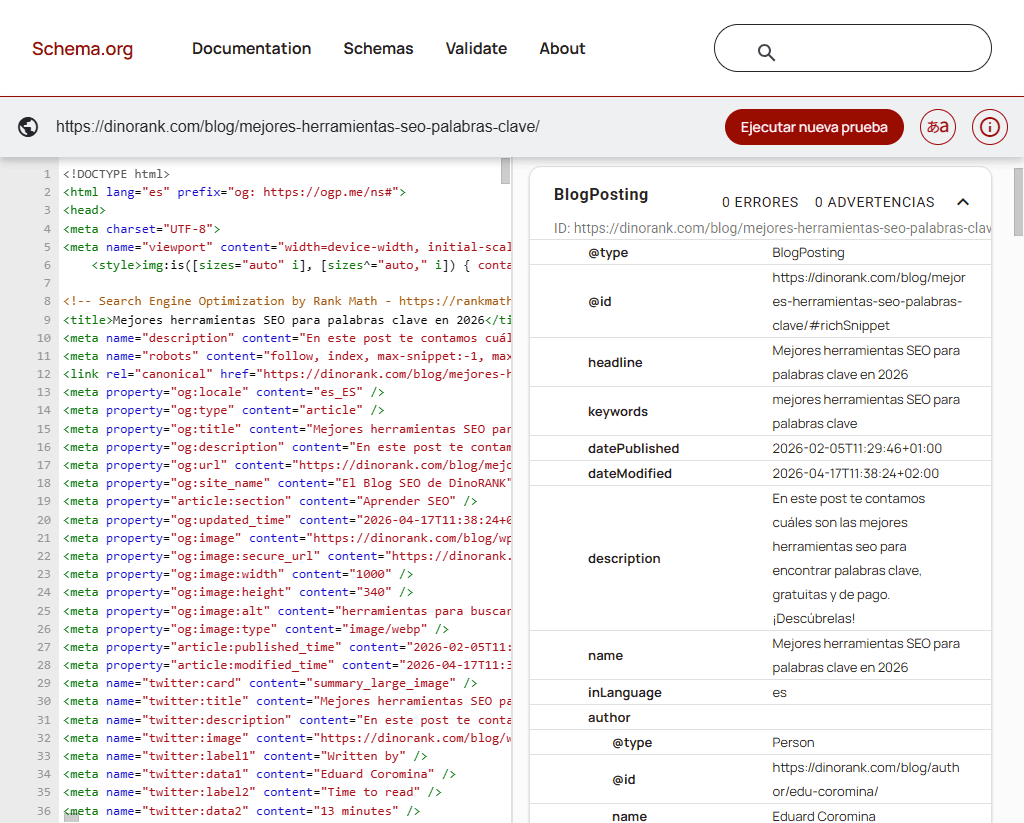Click the canonical link on line 12

tap(287, 374)
